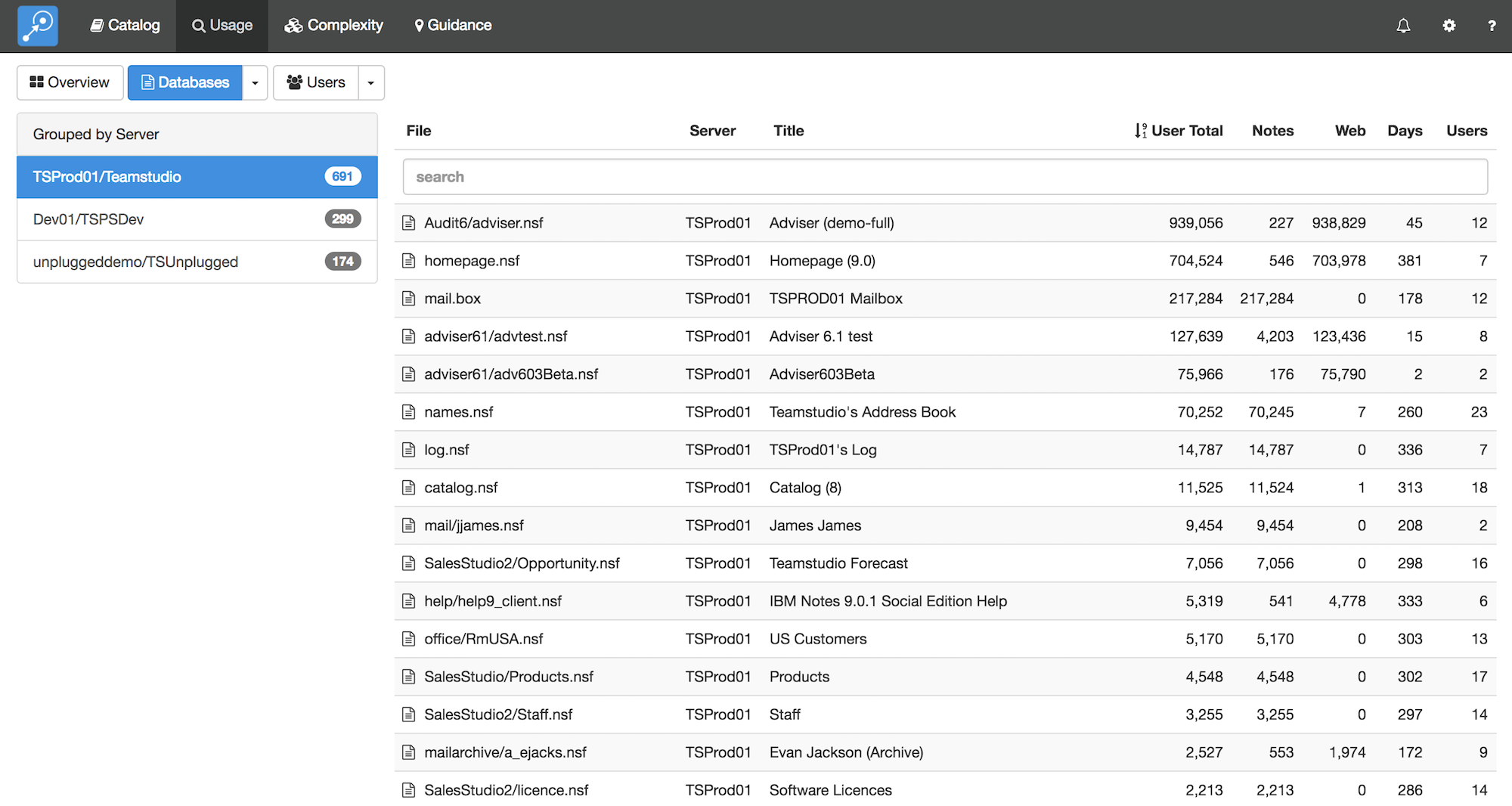Open the notifications bell icon
The width and height of the screenshot is (1512, 806).
point(1403,26)
